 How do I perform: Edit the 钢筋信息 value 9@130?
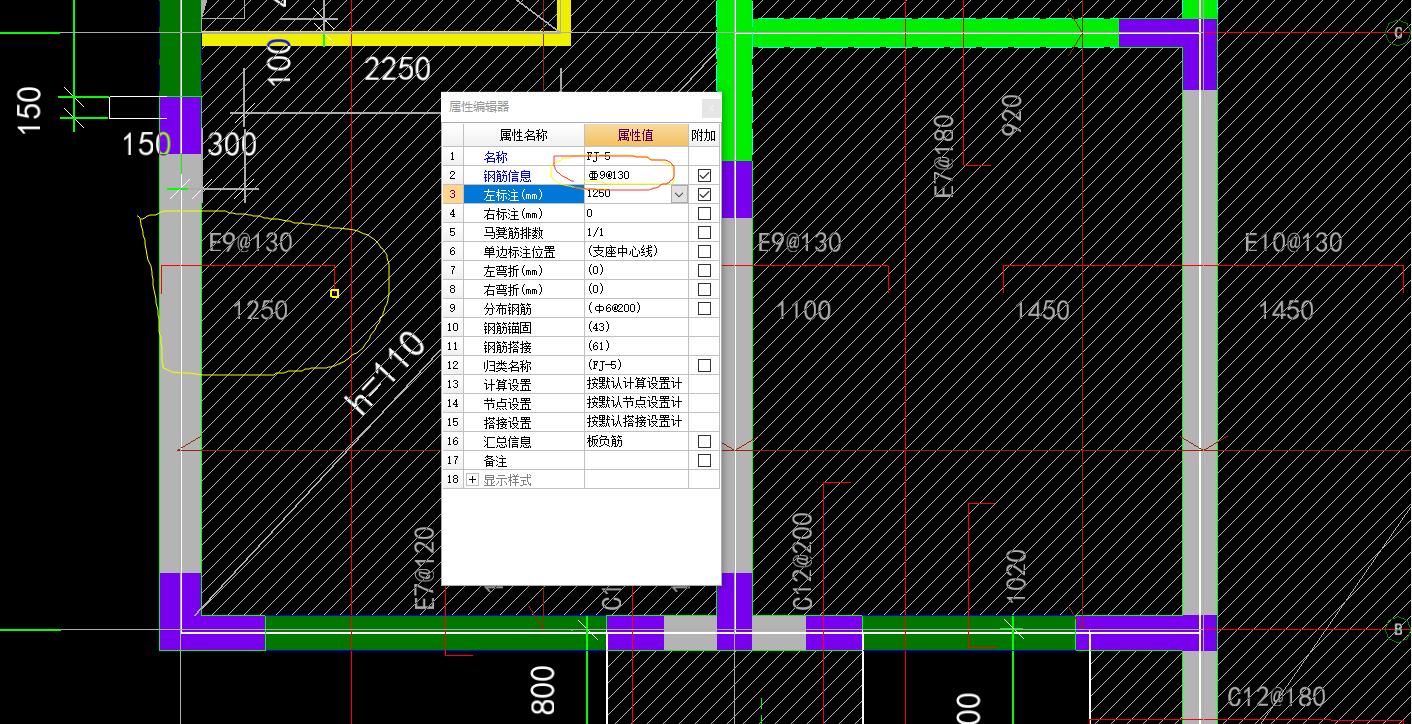click(x=636, y=175)
